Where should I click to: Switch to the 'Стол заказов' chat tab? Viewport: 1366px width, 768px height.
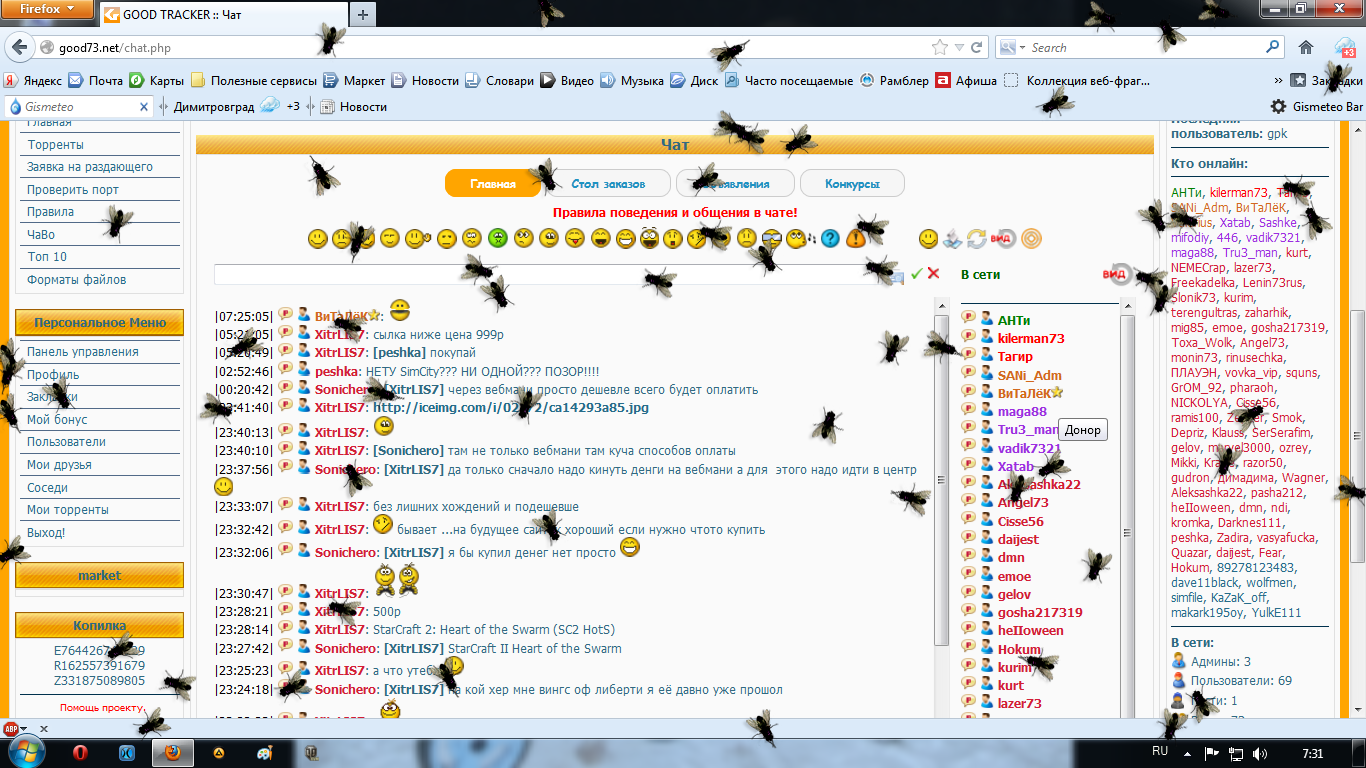(608, 184)
